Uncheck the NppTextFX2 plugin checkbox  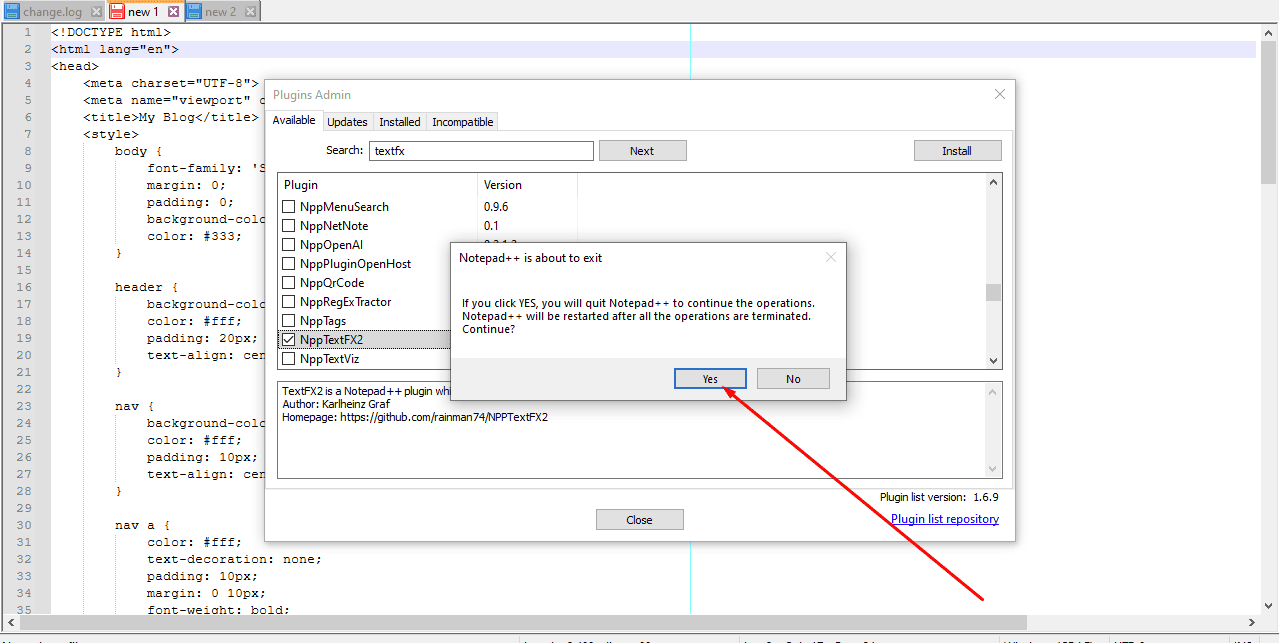tap(289, 338)
